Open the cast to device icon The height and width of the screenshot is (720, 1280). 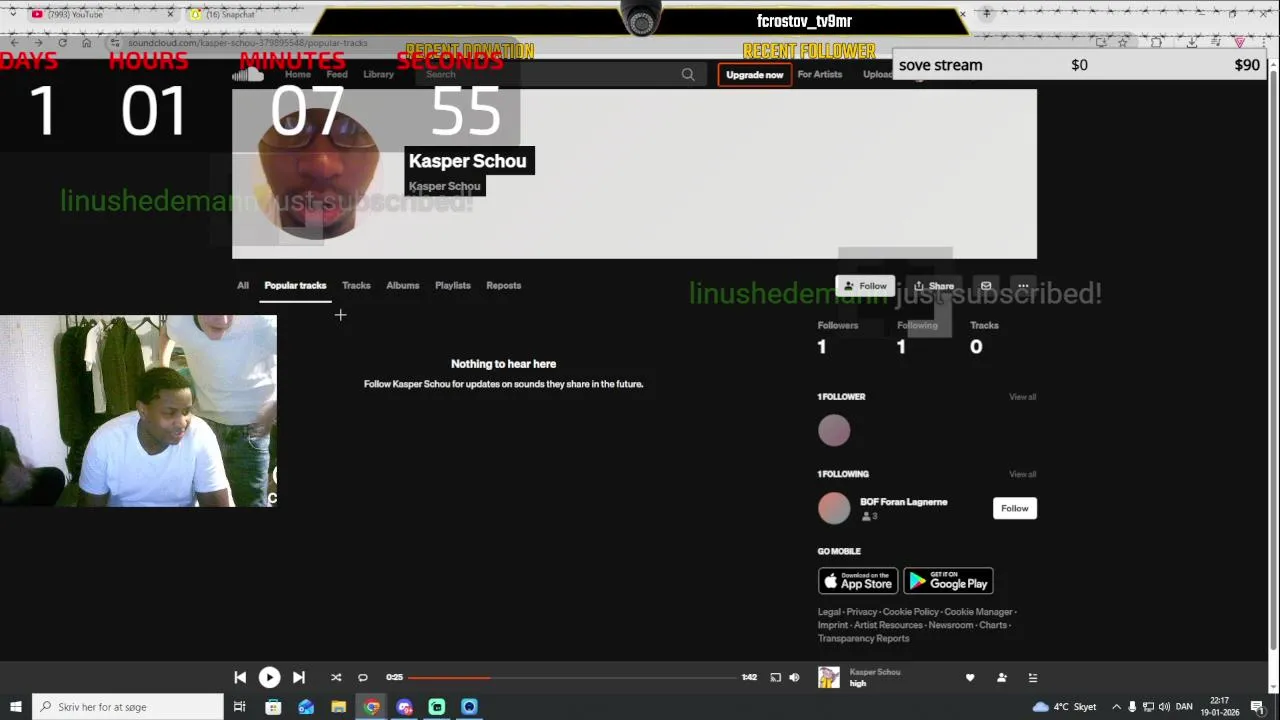[775, 677]
